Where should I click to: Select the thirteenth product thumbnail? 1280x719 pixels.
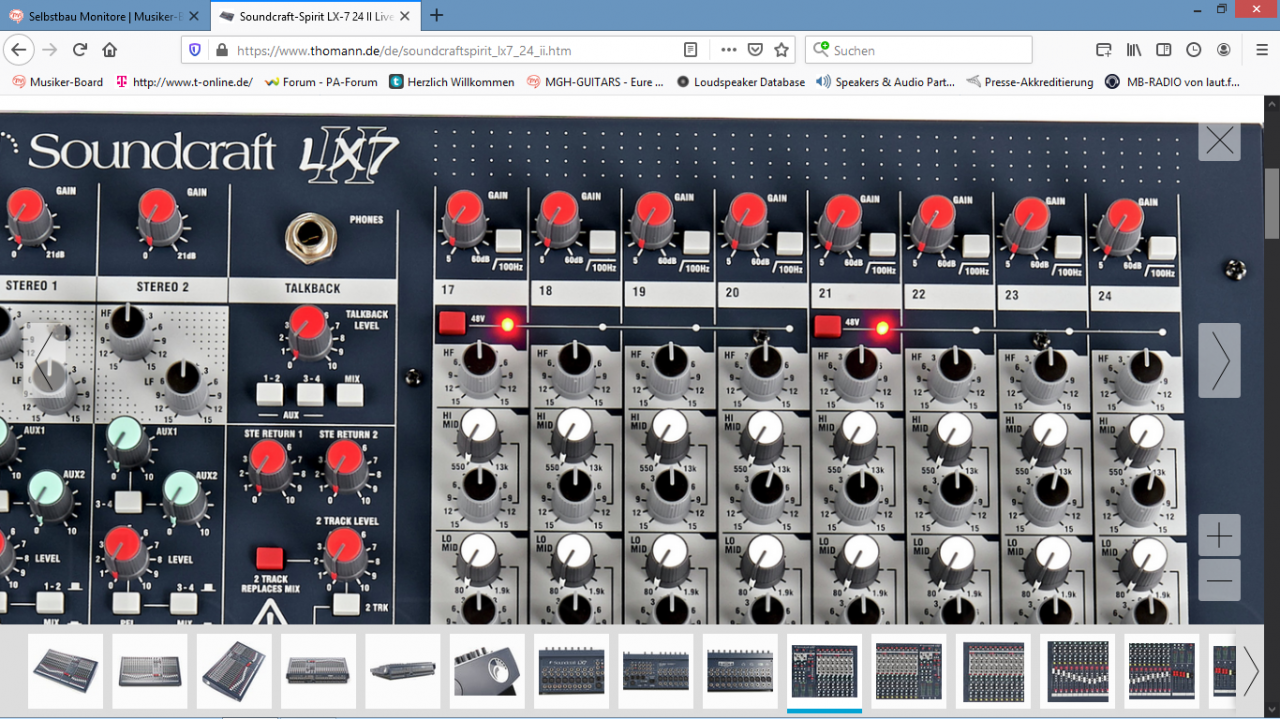(x=1077, y=671)
